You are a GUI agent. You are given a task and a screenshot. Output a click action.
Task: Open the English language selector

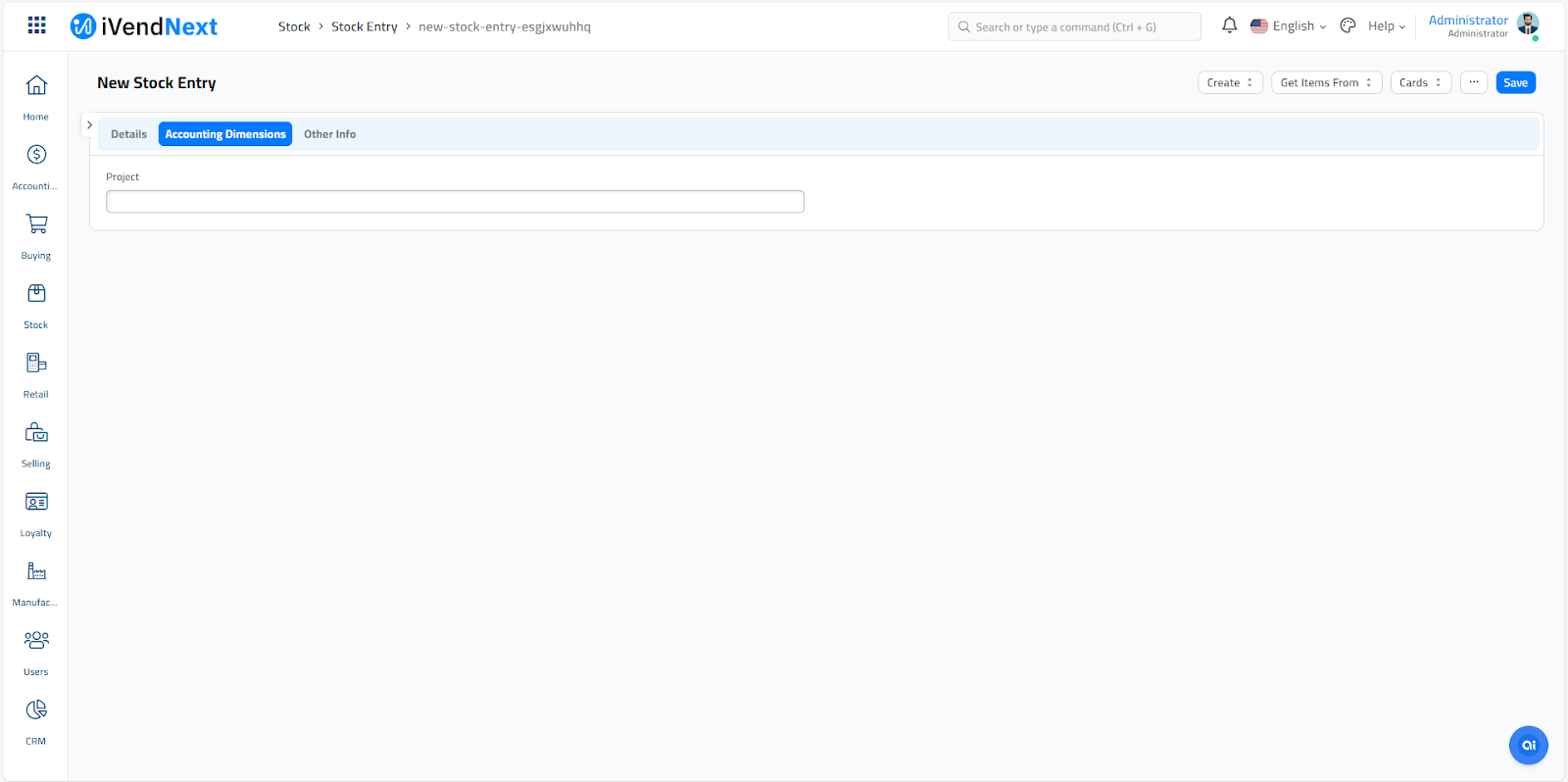point(1289,26)
